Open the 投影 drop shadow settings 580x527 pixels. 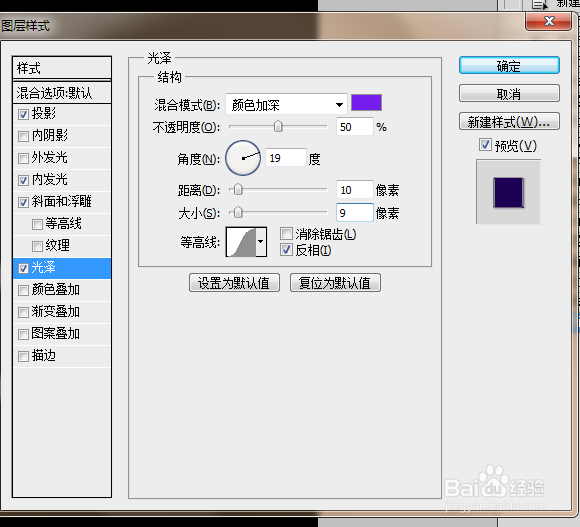44,114
